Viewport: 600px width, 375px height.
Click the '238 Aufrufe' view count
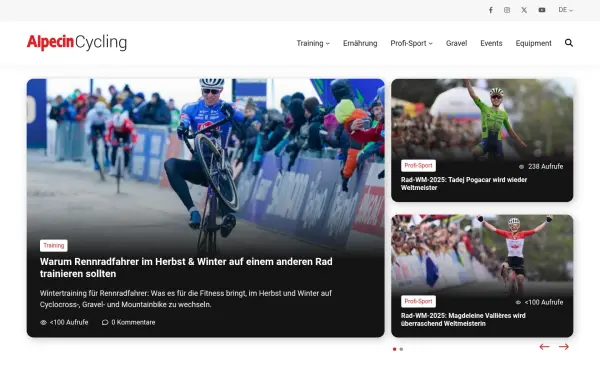click(x=546, y=167)
